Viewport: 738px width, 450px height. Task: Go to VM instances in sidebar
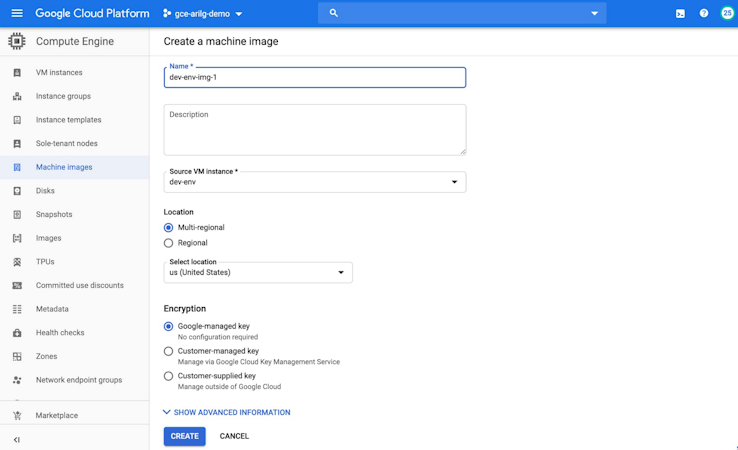(x=59, y=73)
